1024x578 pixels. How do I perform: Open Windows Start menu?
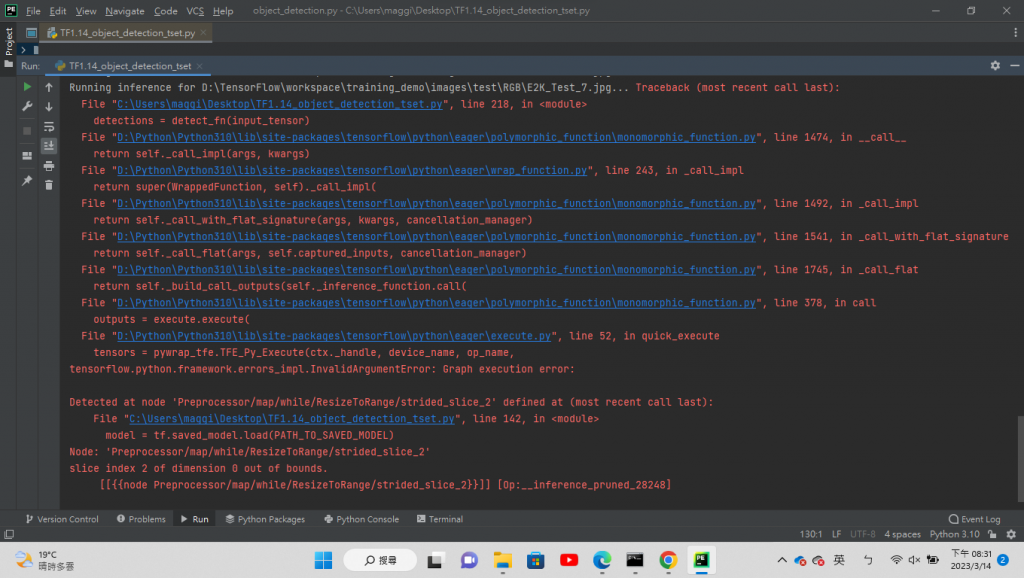click(x=323, y=560)
